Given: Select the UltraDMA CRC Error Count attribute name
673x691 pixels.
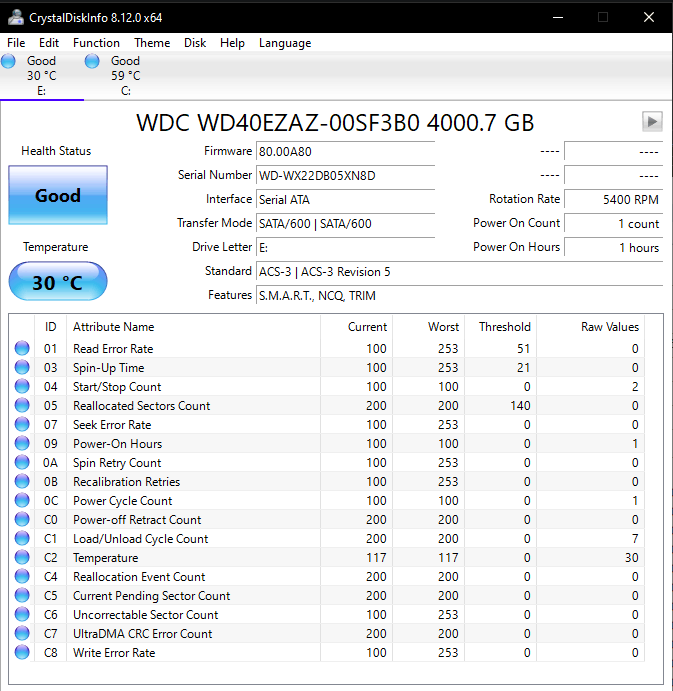Looking at the screenshot, I should [142, 633].
